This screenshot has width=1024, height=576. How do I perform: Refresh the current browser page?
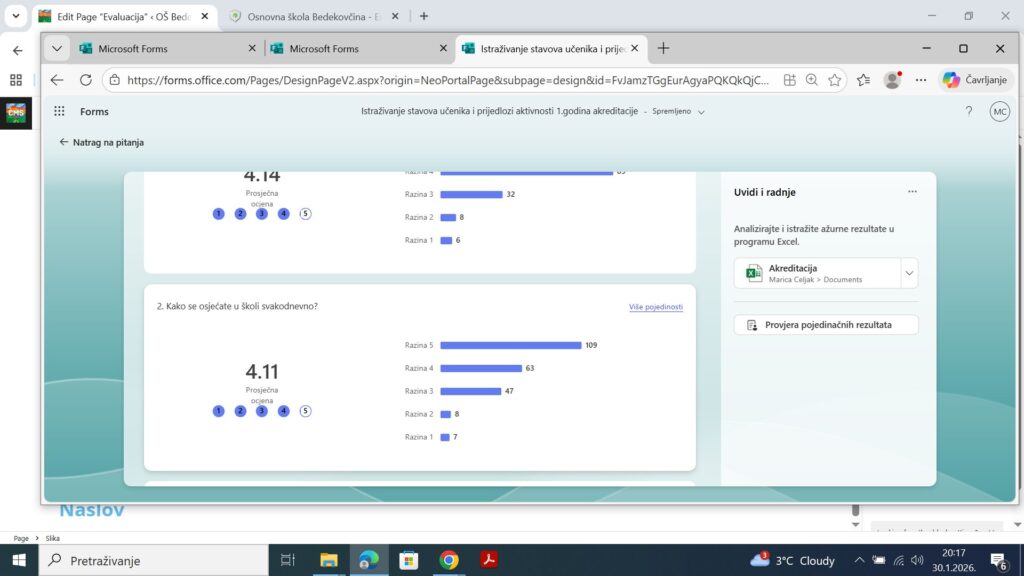(x=86, y=80)
